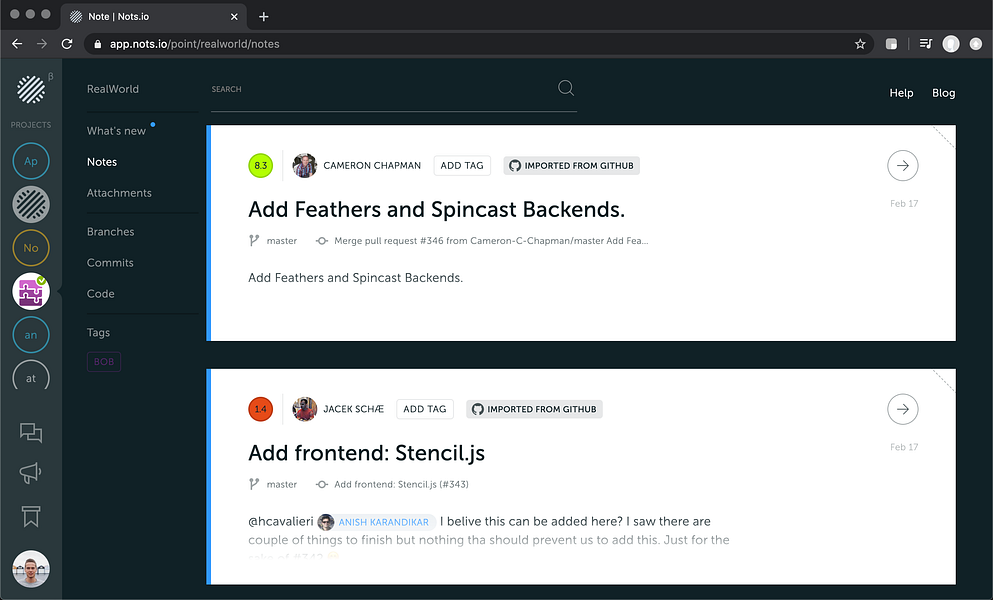The image size is (993, 600).
Task: Reload the page with the refresh icon
Action: [x=66, y=44]
